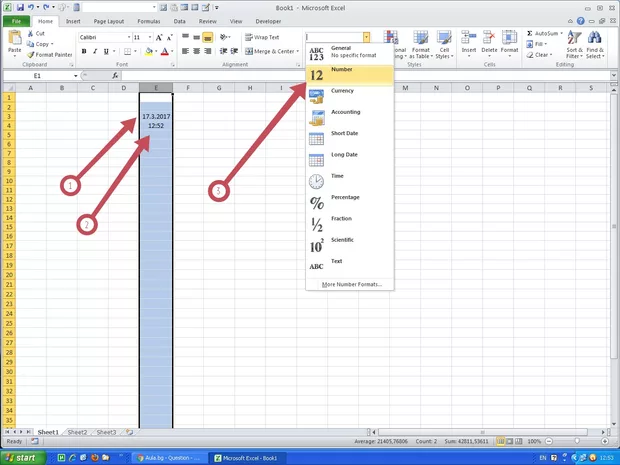The image size is (620, 465).
Task: Open the Windows start button
Action: tap(23, 458)
